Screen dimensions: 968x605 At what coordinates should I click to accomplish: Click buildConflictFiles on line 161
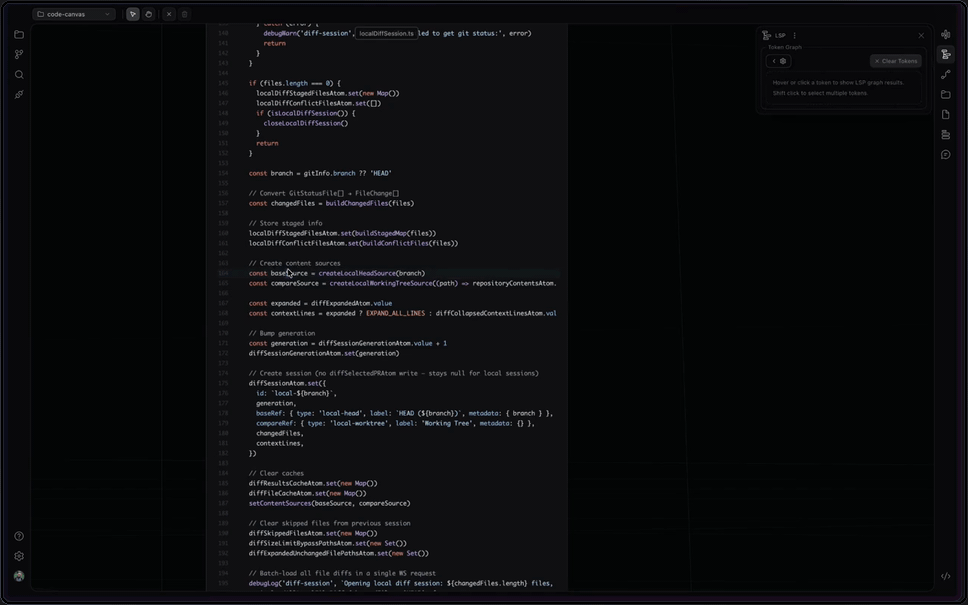coord(395,243)
